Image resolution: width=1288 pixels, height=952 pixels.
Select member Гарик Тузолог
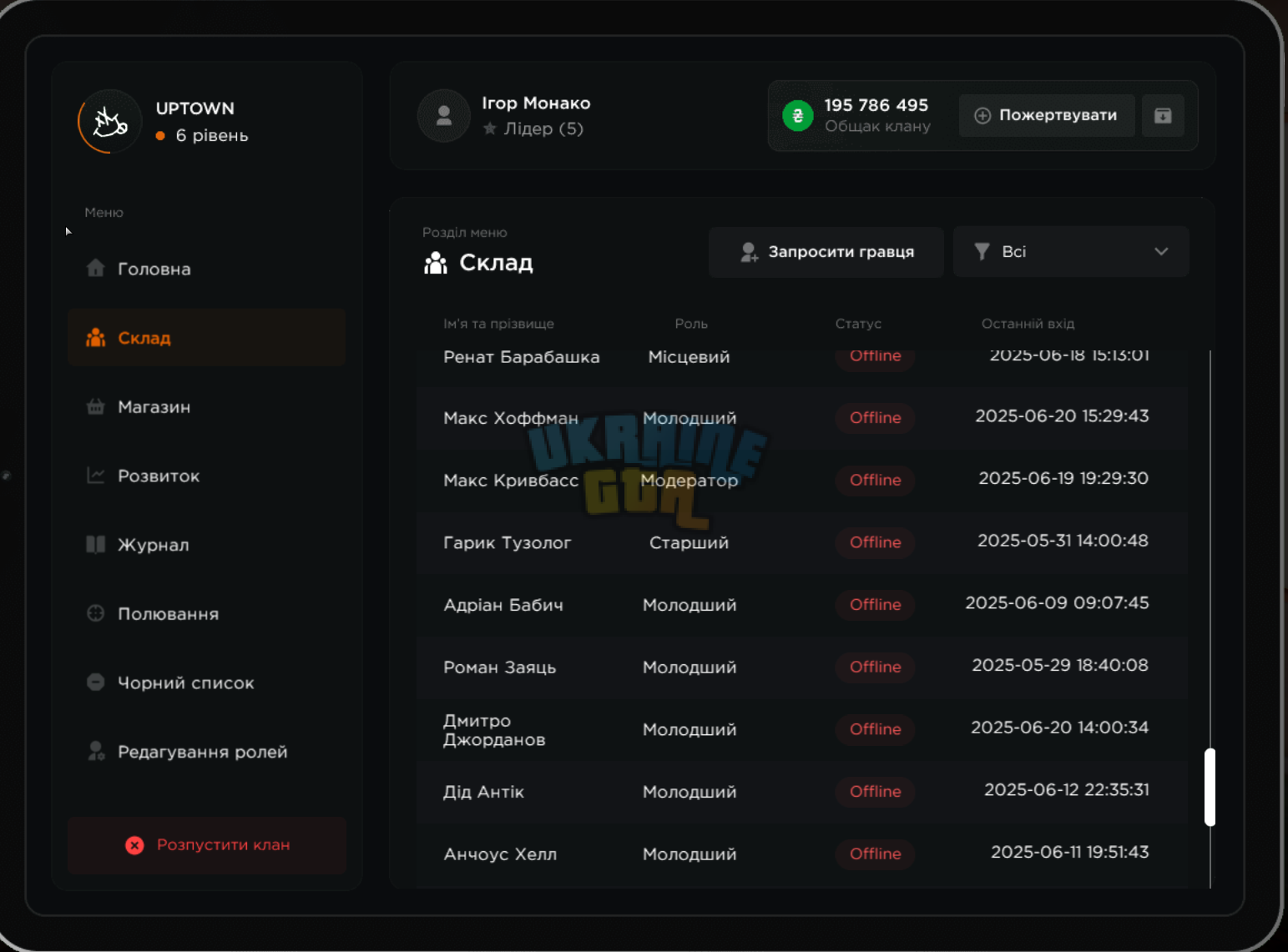coord(508,542)
